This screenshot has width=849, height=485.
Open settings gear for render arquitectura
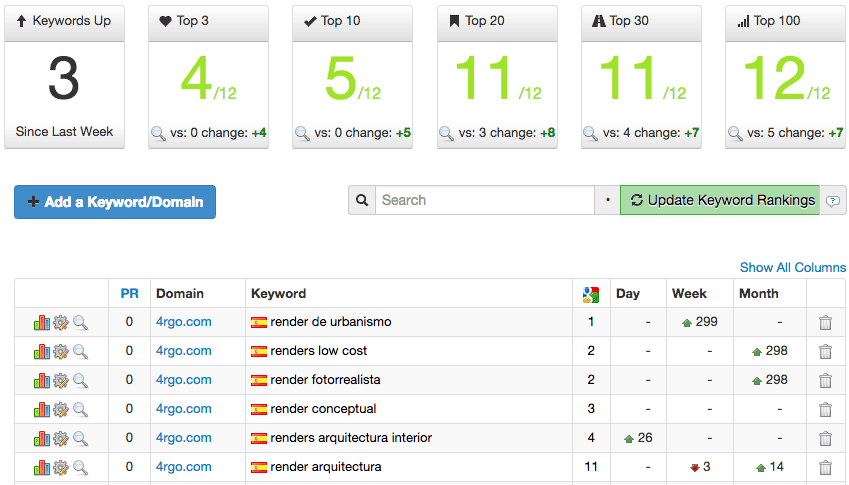(61, 468)
